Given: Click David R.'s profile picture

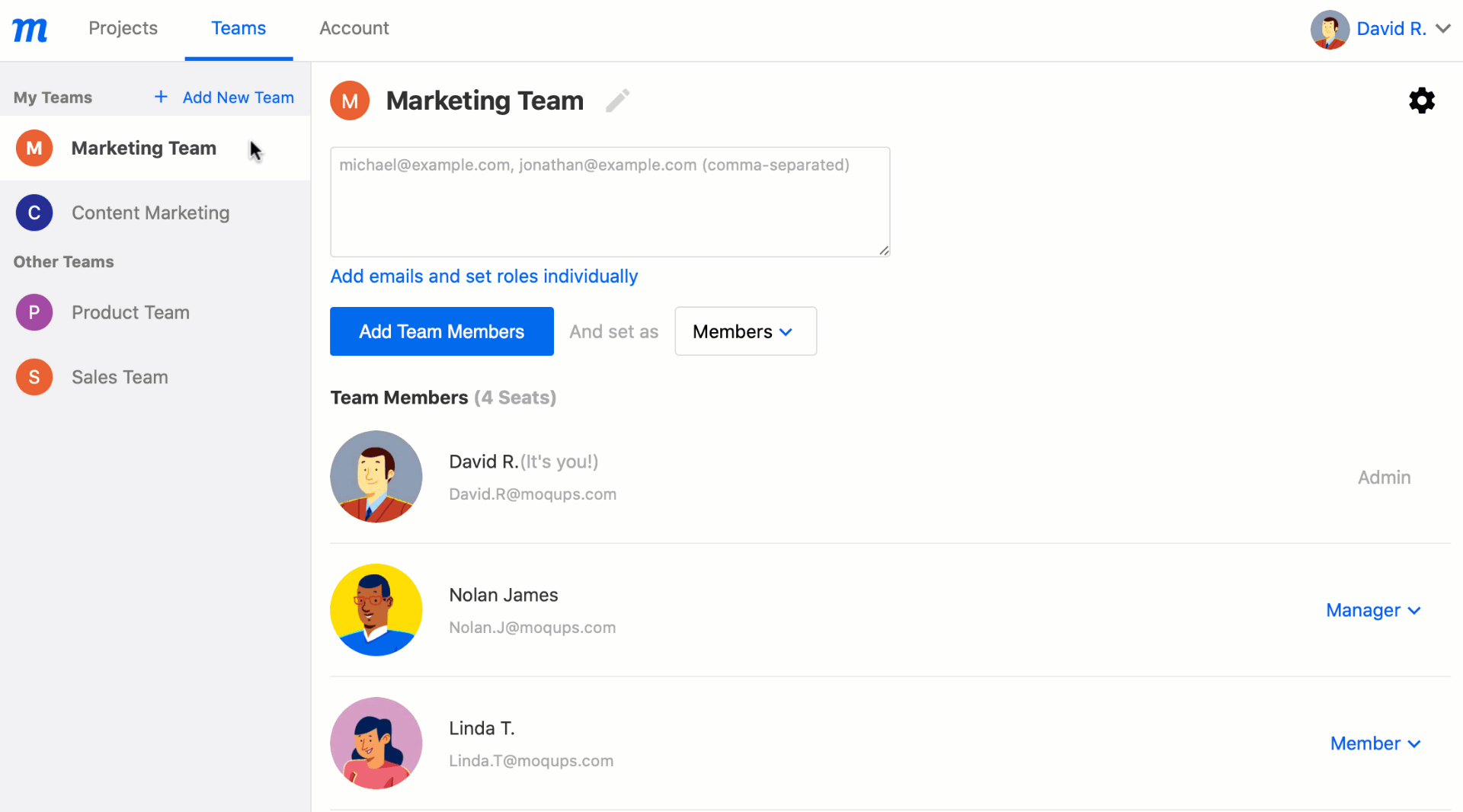Looking at the screenshot, I should coord(376,476).
